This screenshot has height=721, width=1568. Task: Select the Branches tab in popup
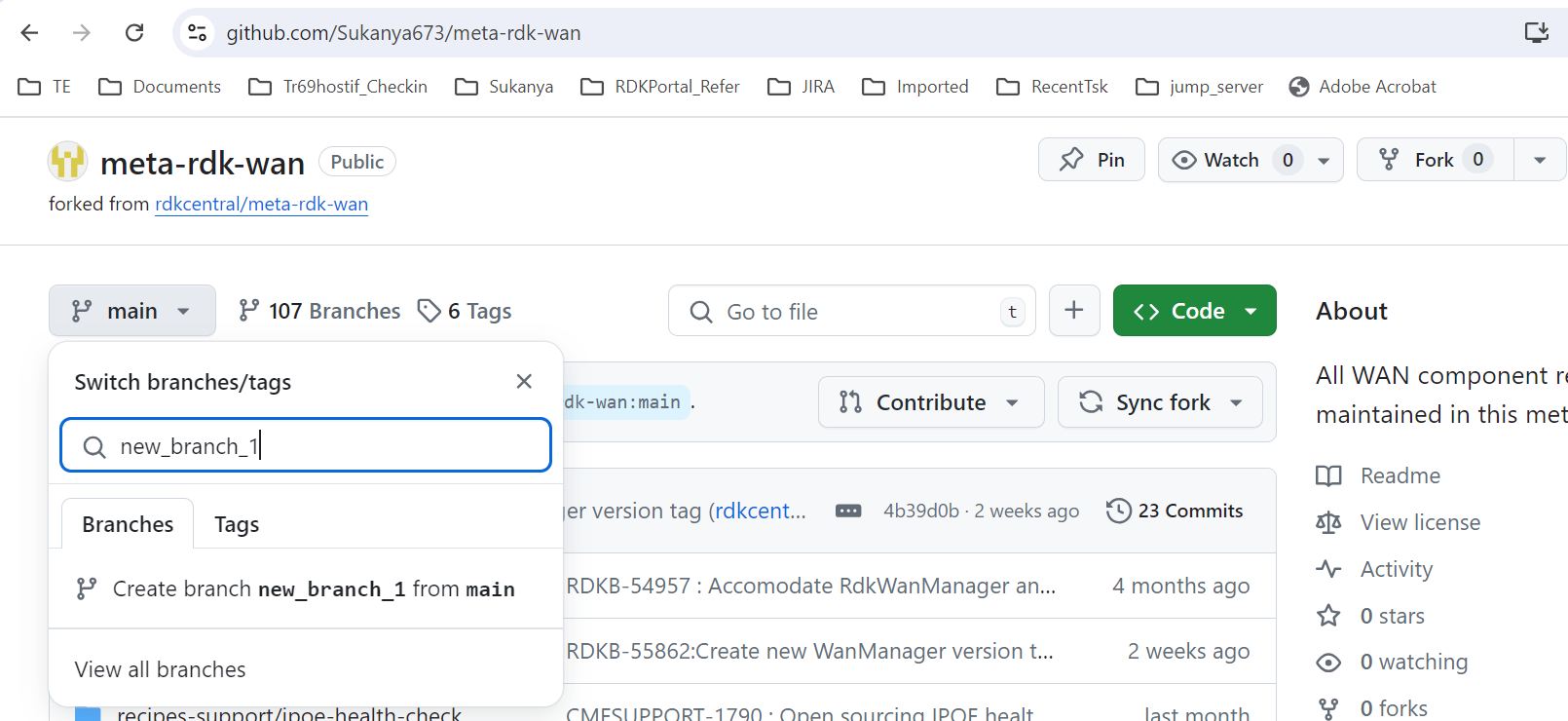point(128,524)
